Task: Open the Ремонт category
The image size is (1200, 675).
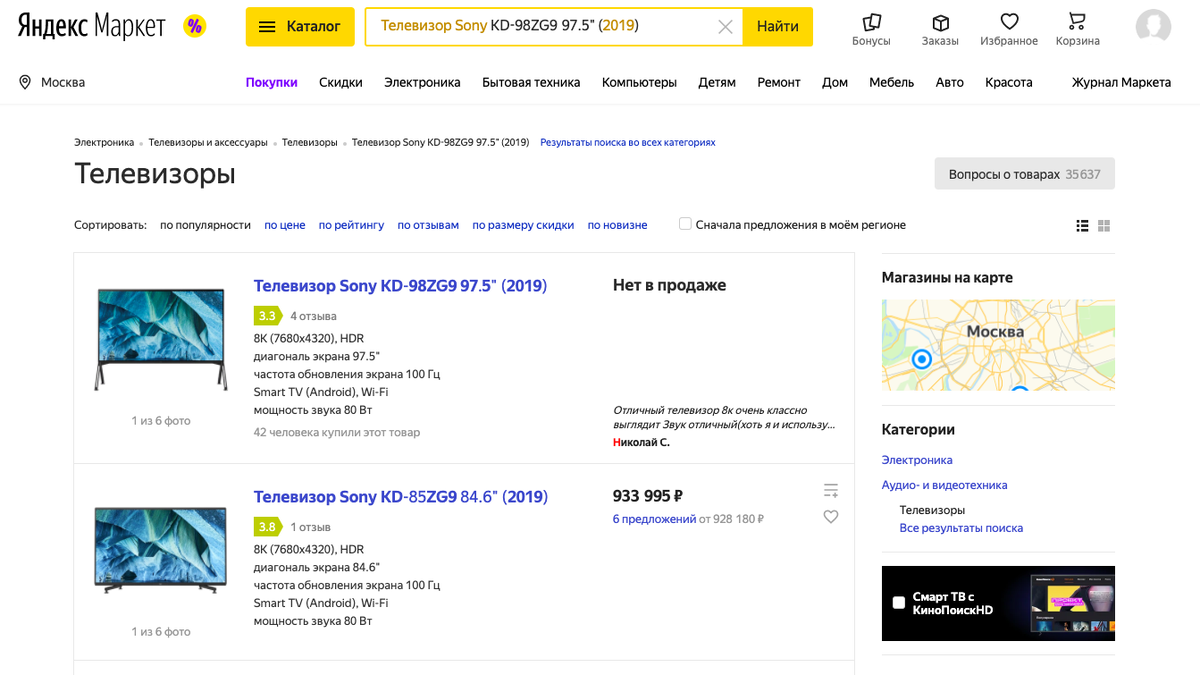Action: click(779, 82)
